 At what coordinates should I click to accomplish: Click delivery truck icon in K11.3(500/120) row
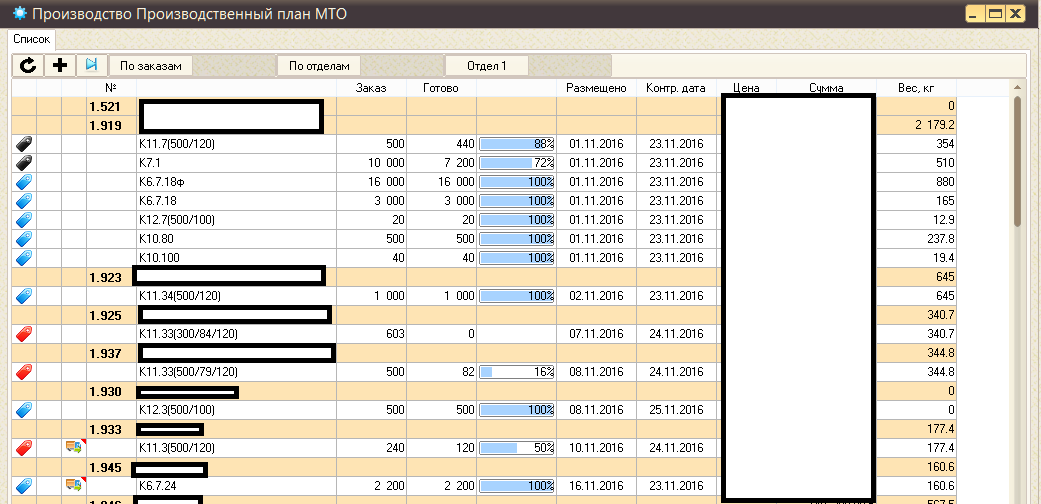tap(74, 448)
